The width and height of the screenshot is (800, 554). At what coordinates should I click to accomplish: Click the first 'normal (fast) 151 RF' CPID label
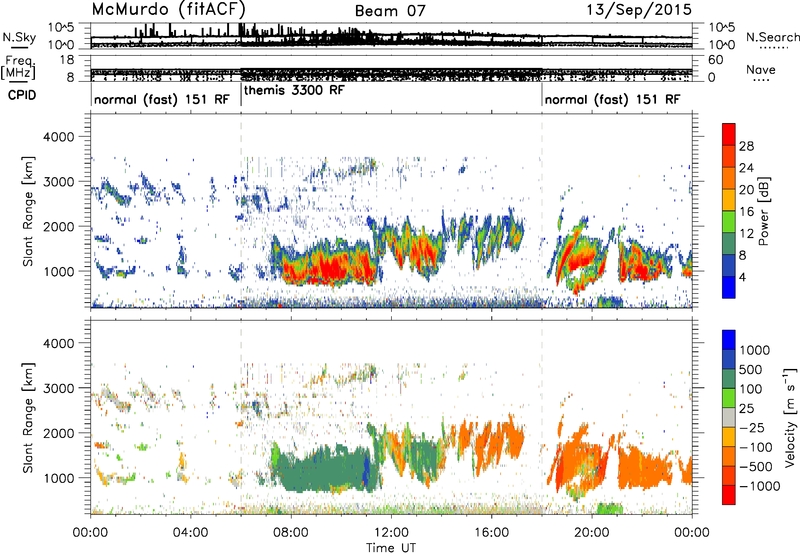[x=162, y=99]
